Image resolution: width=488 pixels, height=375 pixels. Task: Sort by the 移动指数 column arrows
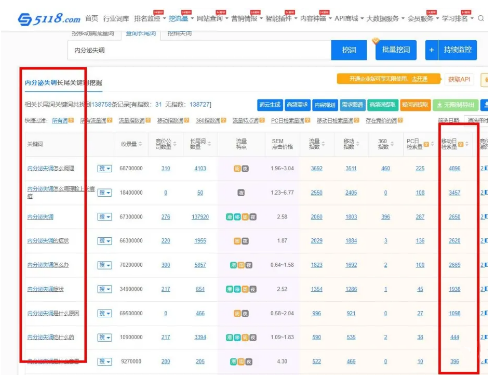(357, 144)
